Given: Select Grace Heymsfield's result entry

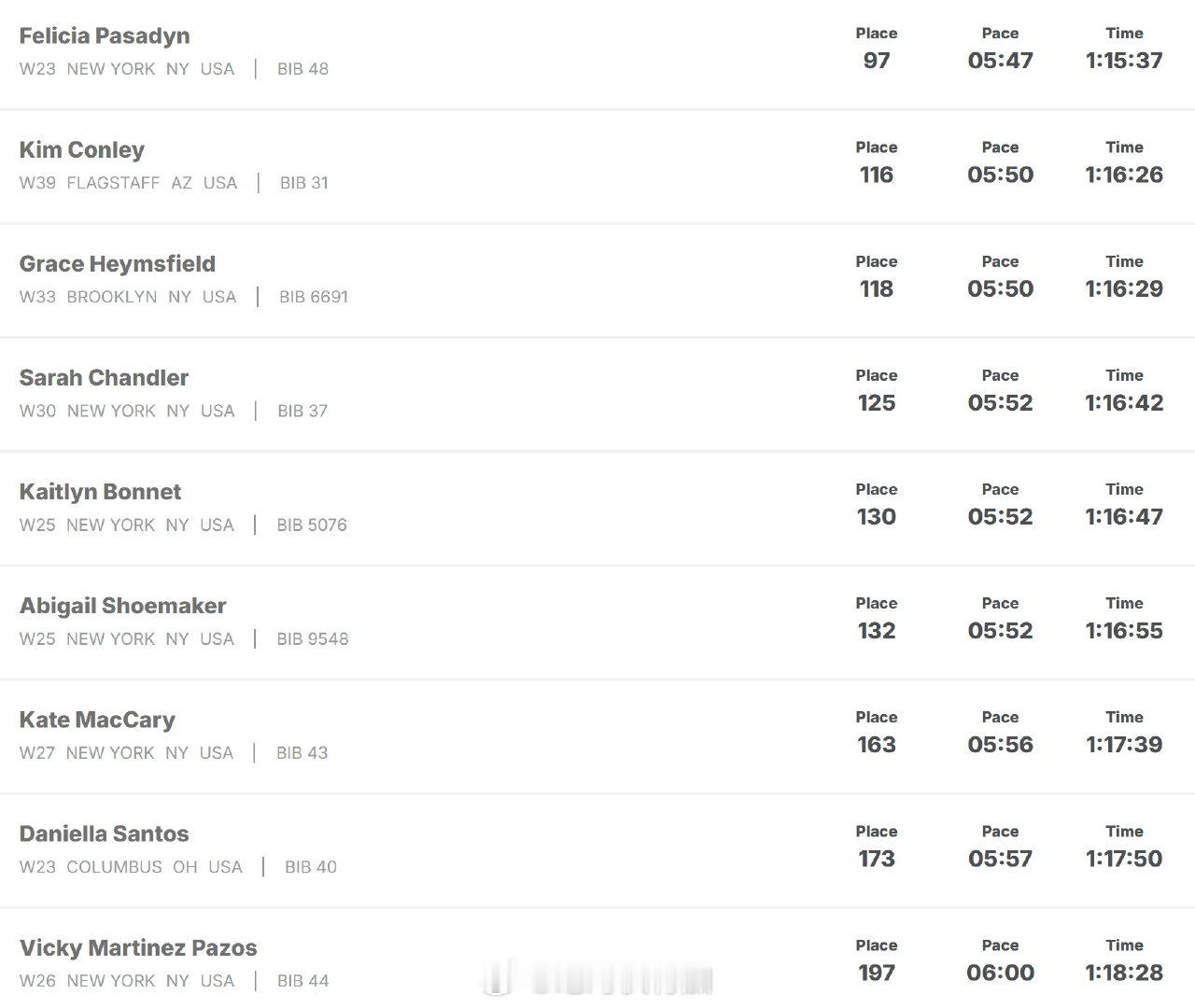Looking at the screenshot, I should [x=118, y=264].
